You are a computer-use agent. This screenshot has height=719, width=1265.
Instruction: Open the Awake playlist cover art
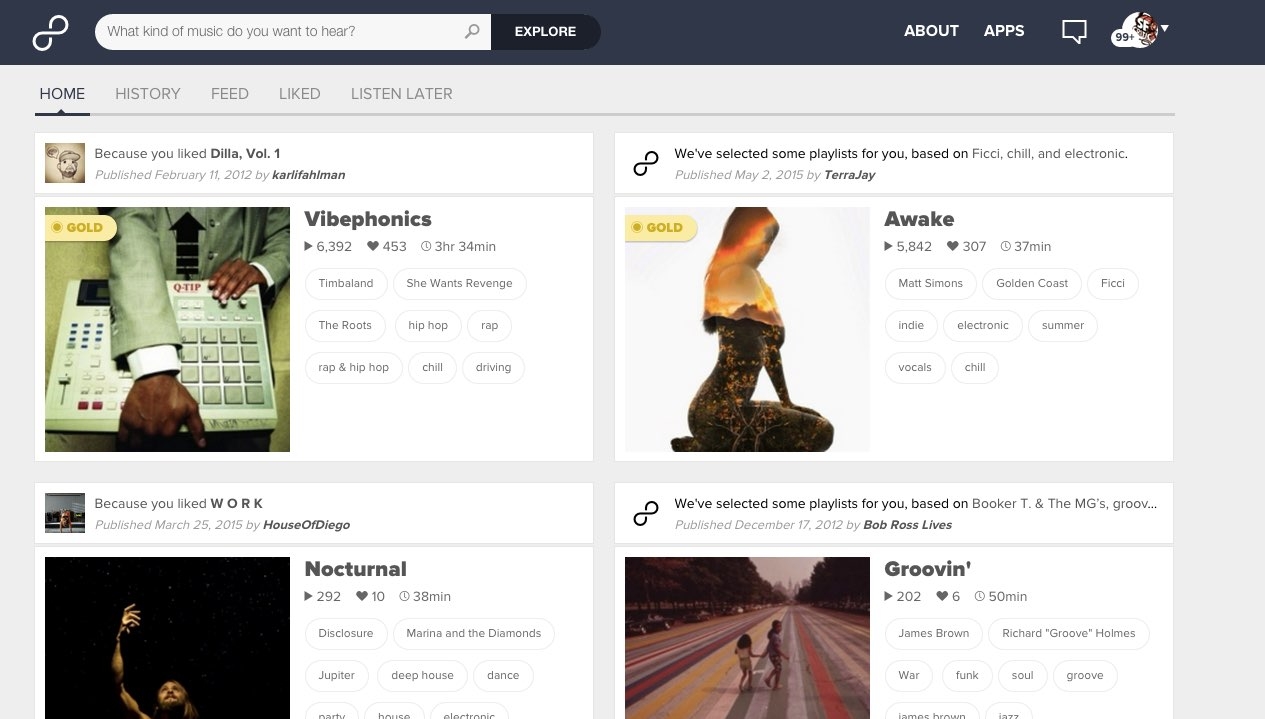point(747,330)
